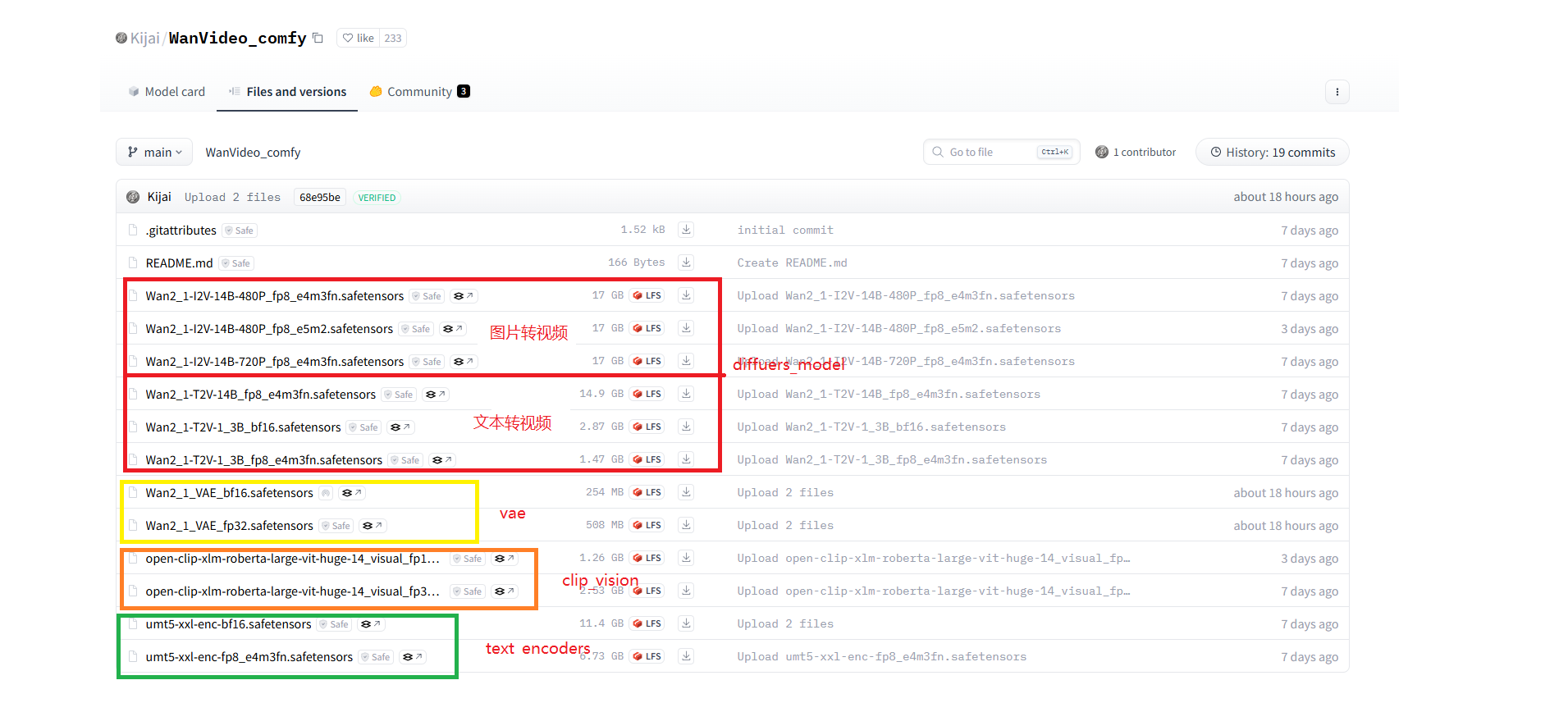The height and width of the screenshot is (703, 1568).
Task: Download umt5-xxl-enc-bf16.safetensors file
Action: [686, 623]
